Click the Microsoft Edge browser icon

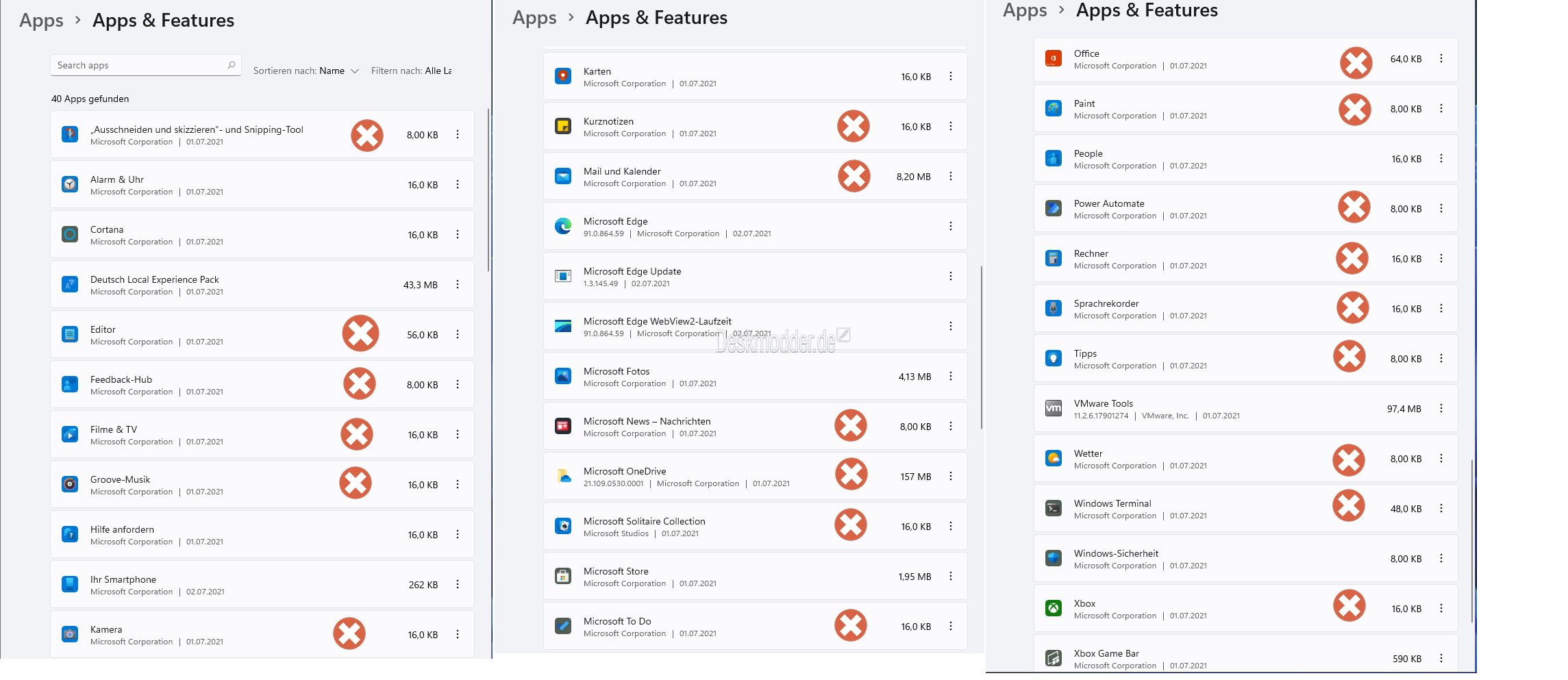click(x=563, y=226)
